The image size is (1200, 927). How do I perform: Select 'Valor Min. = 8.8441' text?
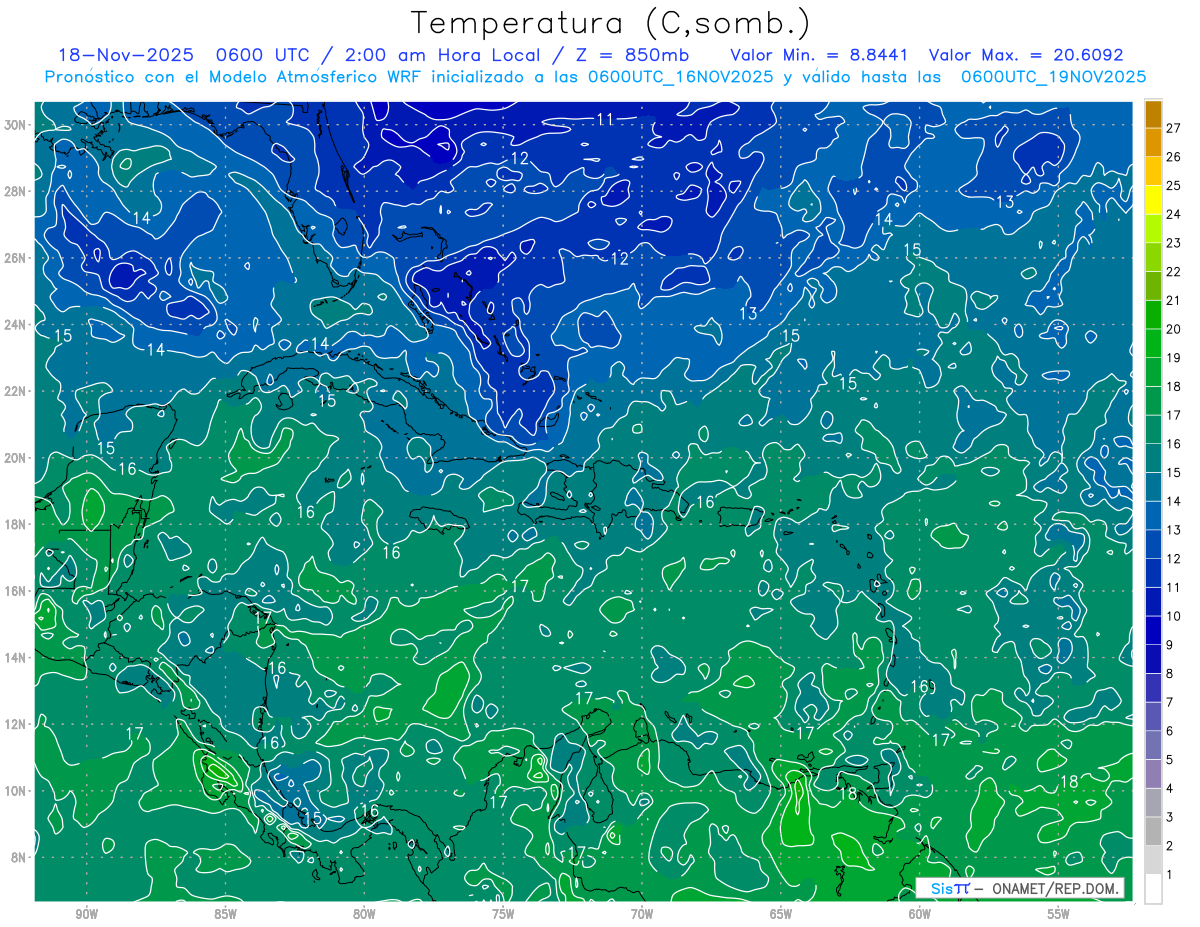(x=819, y=55)
